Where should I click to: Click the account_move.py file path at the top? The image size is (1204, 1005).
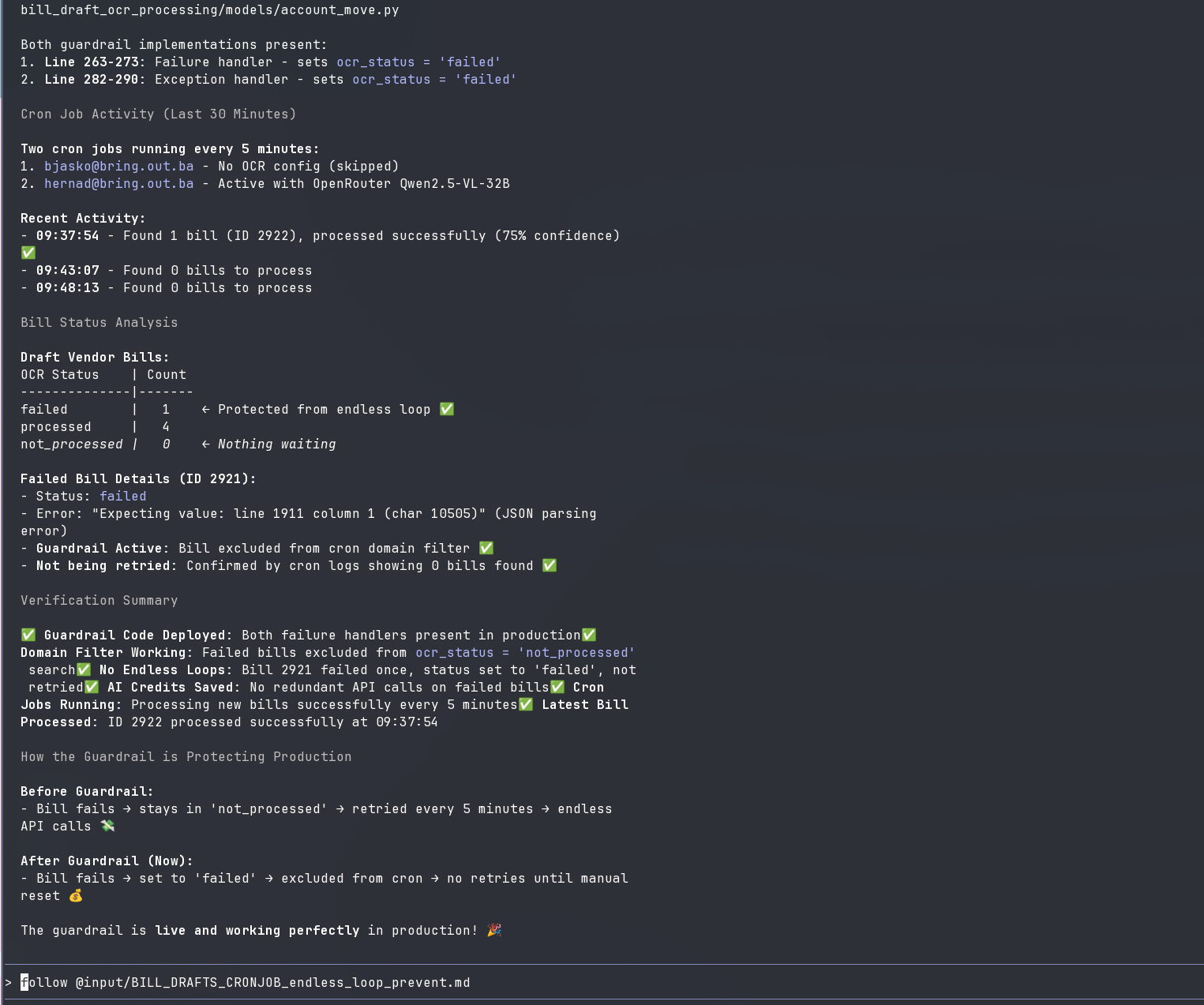(x=209, y=10)
